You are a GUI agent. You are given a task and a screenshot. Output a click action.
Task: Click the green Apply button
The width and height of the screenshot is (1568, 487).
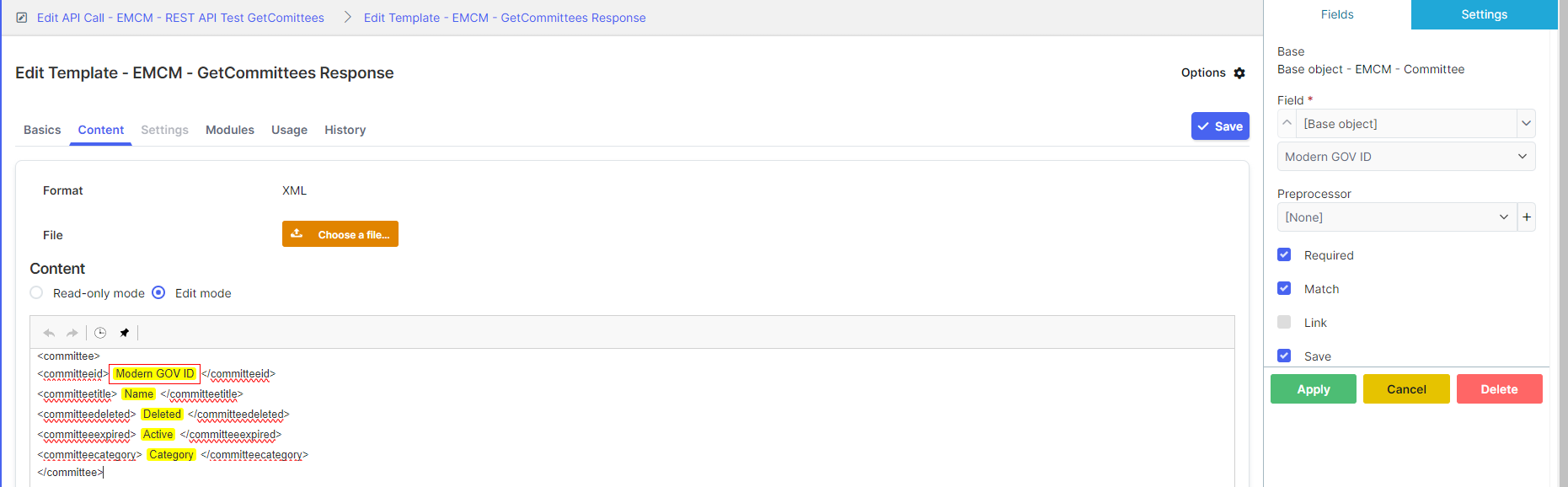click(x=1313, y=389)
